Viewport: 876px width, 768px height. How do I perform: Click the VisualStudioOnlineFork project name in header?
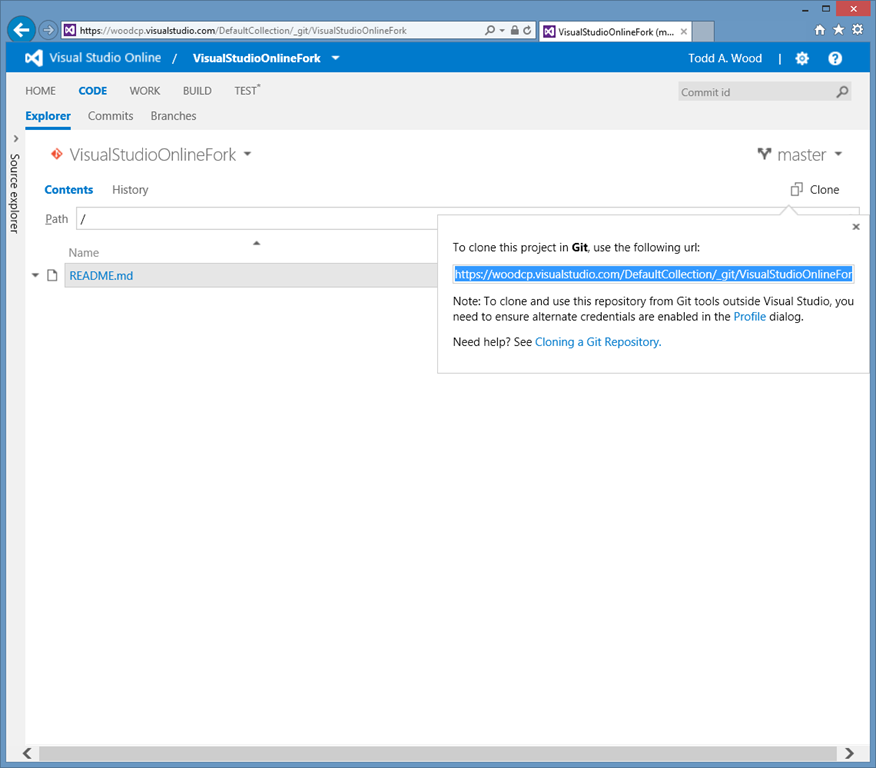click(x=256, y=58)
